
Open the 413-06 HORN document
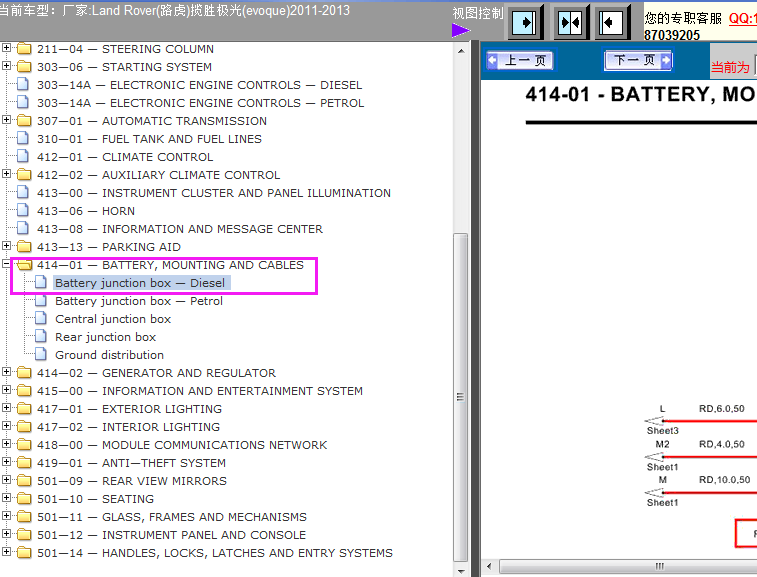click(x=86, y=211)
